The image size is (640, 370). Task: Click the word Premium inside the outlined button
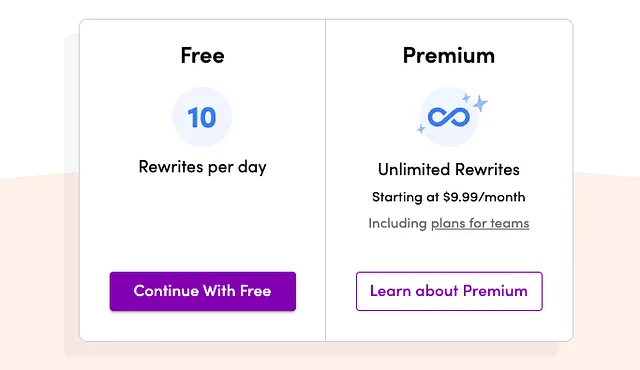[x=495, y=291]
